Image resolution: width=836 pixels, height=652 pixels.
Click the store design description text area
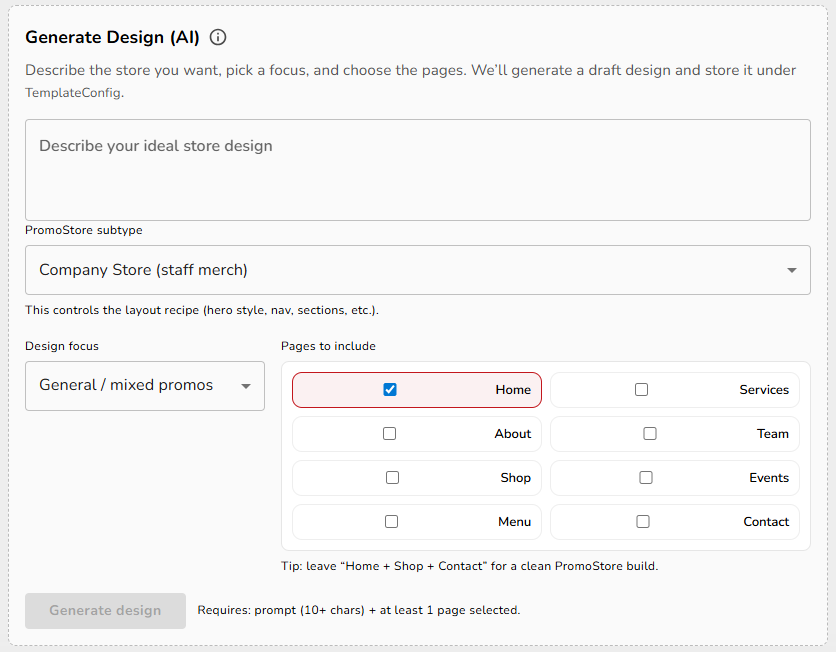click(x=417, y=170)
